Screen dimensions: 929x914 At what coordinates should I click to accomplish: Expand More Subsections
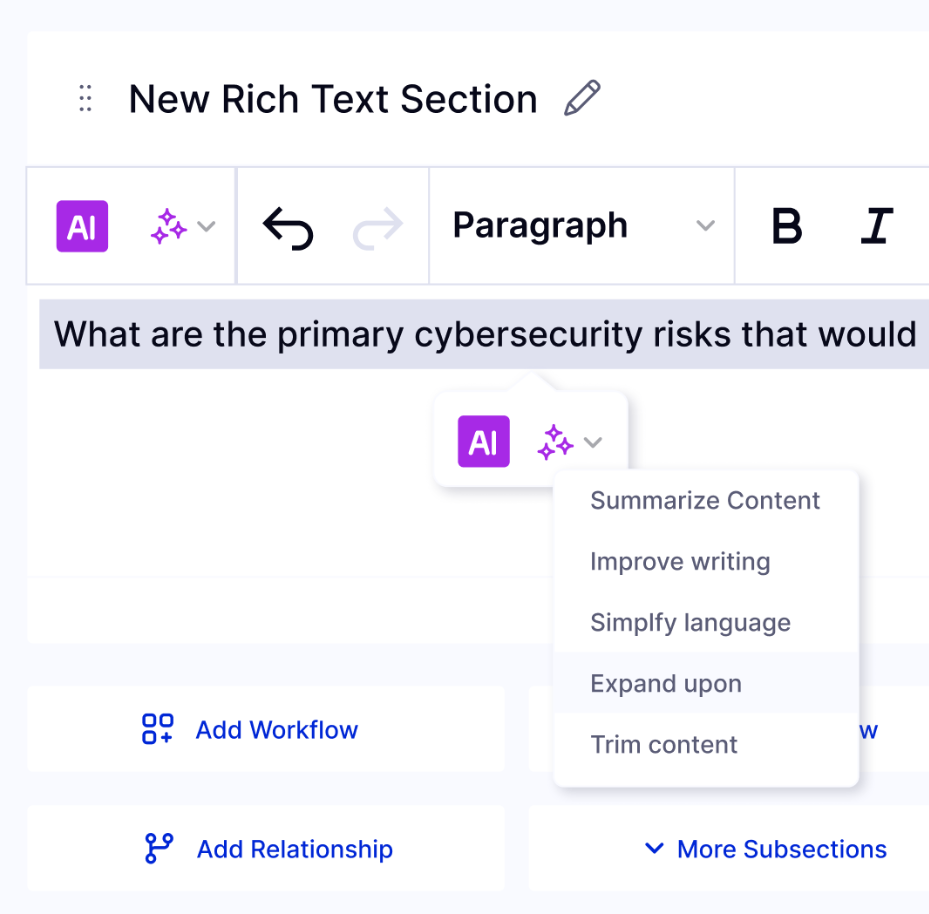coord(766,848)
